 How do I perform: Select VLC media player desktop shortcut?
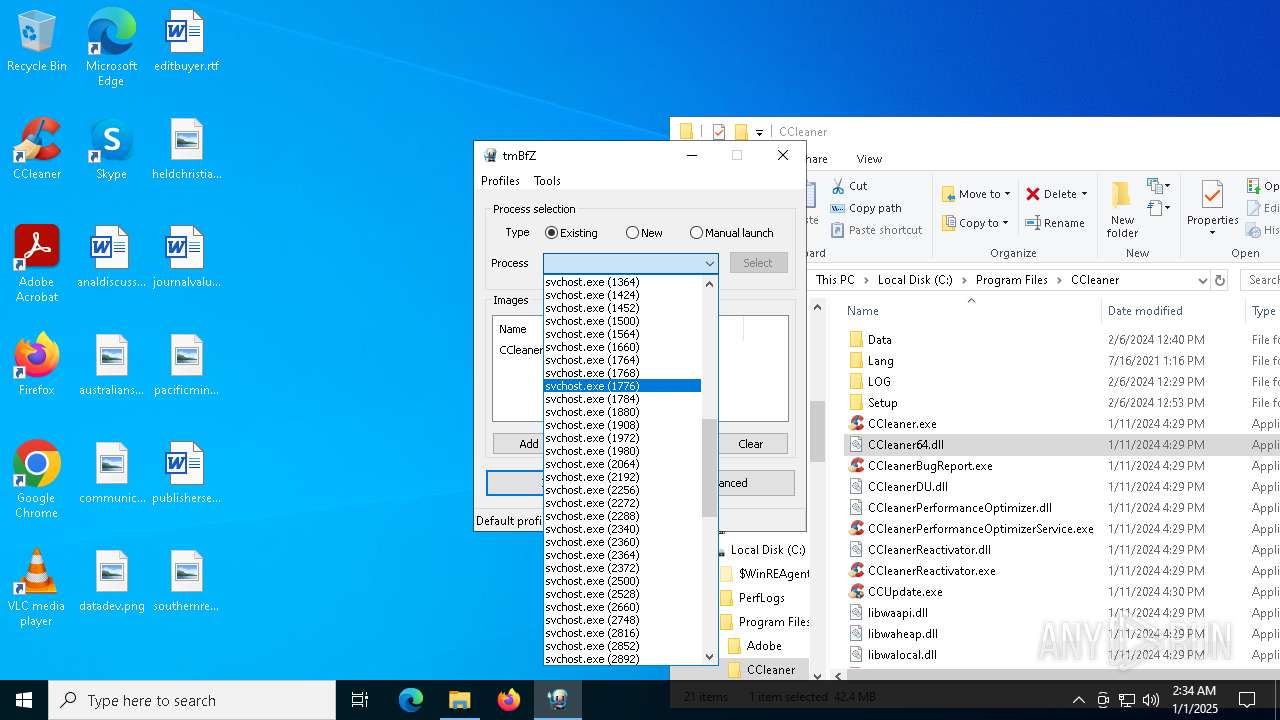(37, 588)
